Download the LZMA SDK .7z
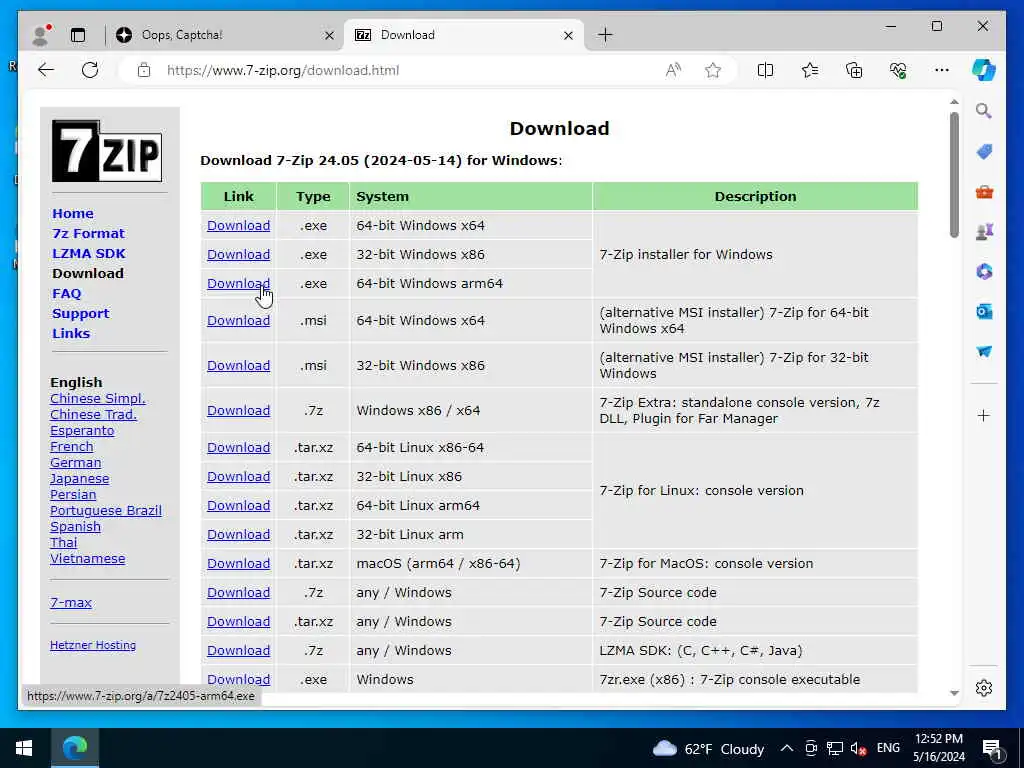1024x768 pixels. (238, 650)
